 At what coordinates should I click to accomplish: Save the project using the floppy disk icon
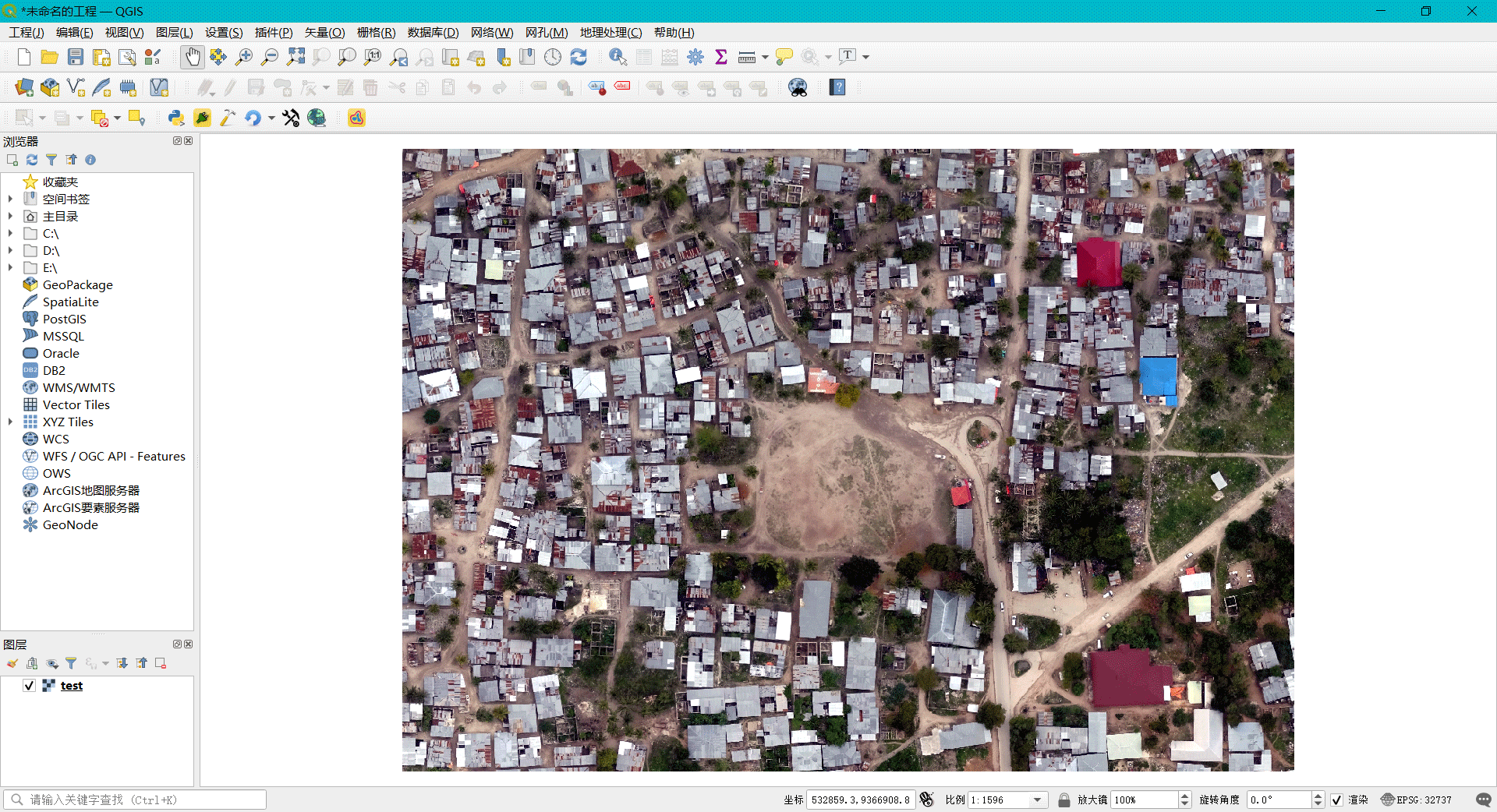point(75,57)
